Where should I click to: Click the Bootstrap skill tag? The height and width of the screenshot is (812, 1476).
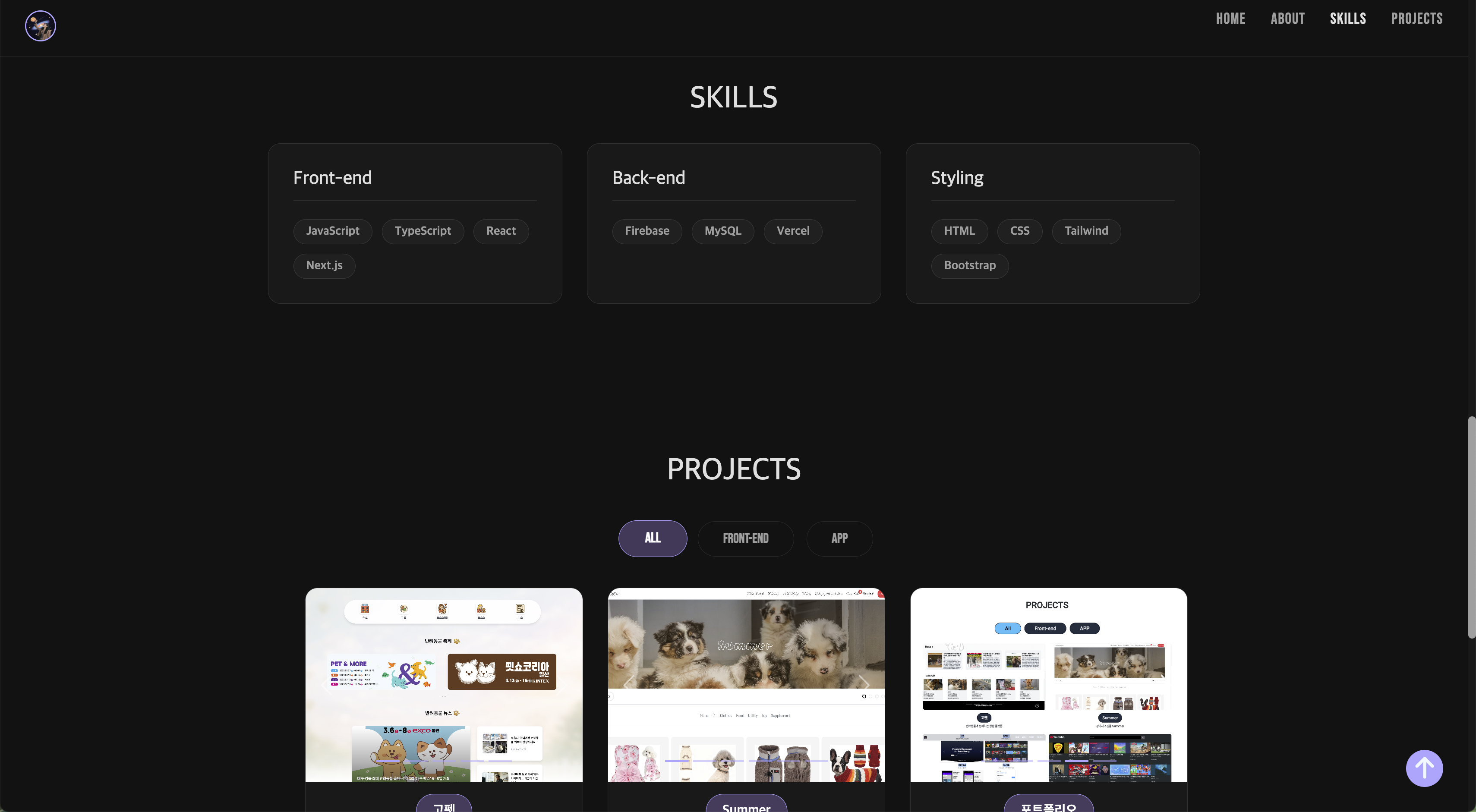click(x=969, y=266)
